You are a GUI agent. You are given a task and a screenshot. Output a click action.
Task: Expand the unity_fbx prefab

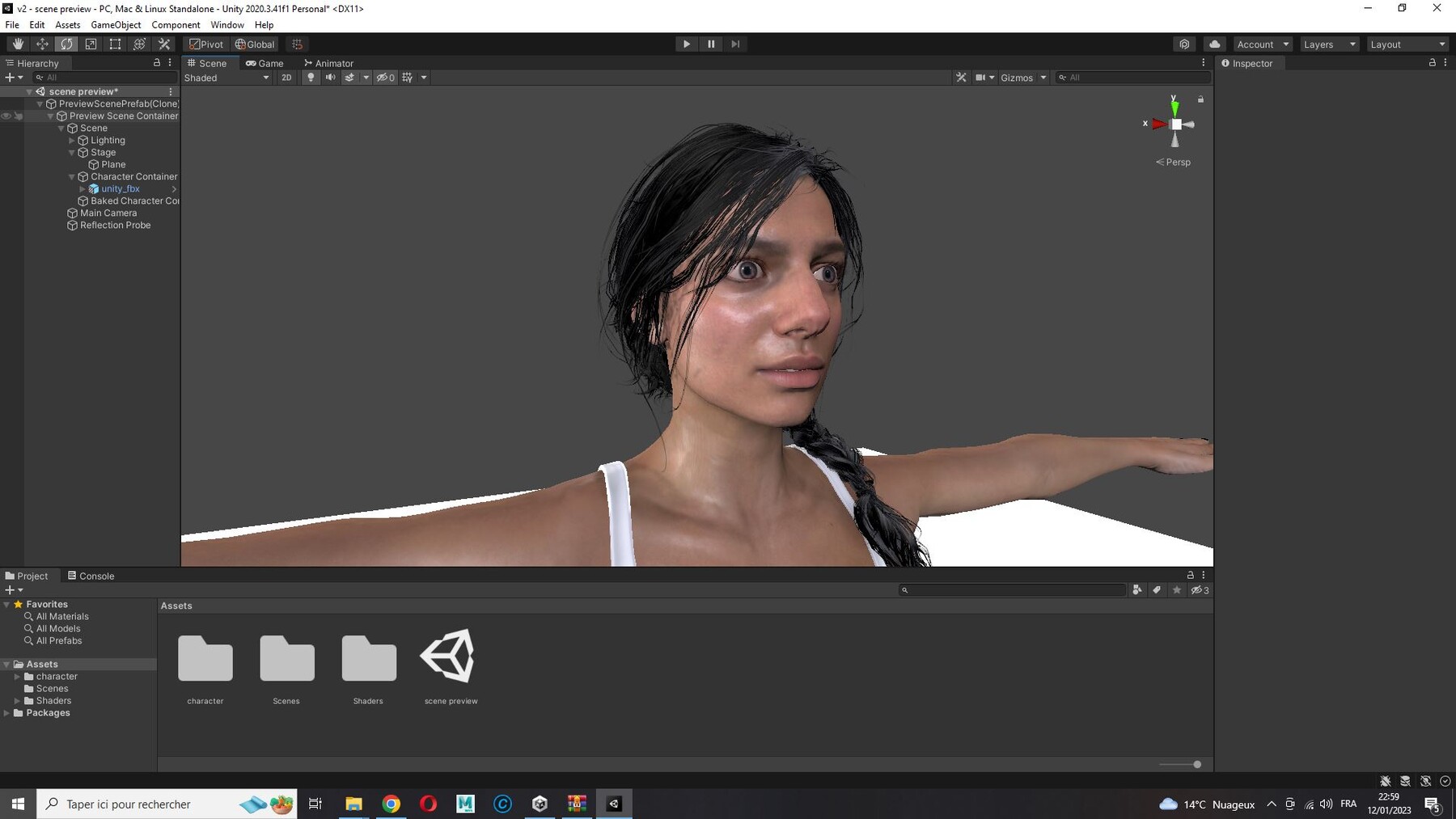(83, 189)
